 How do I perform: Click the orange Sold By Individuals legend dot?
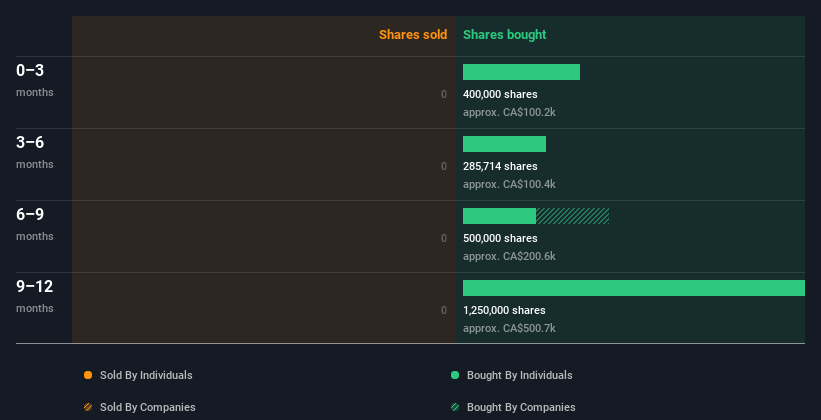88,375
